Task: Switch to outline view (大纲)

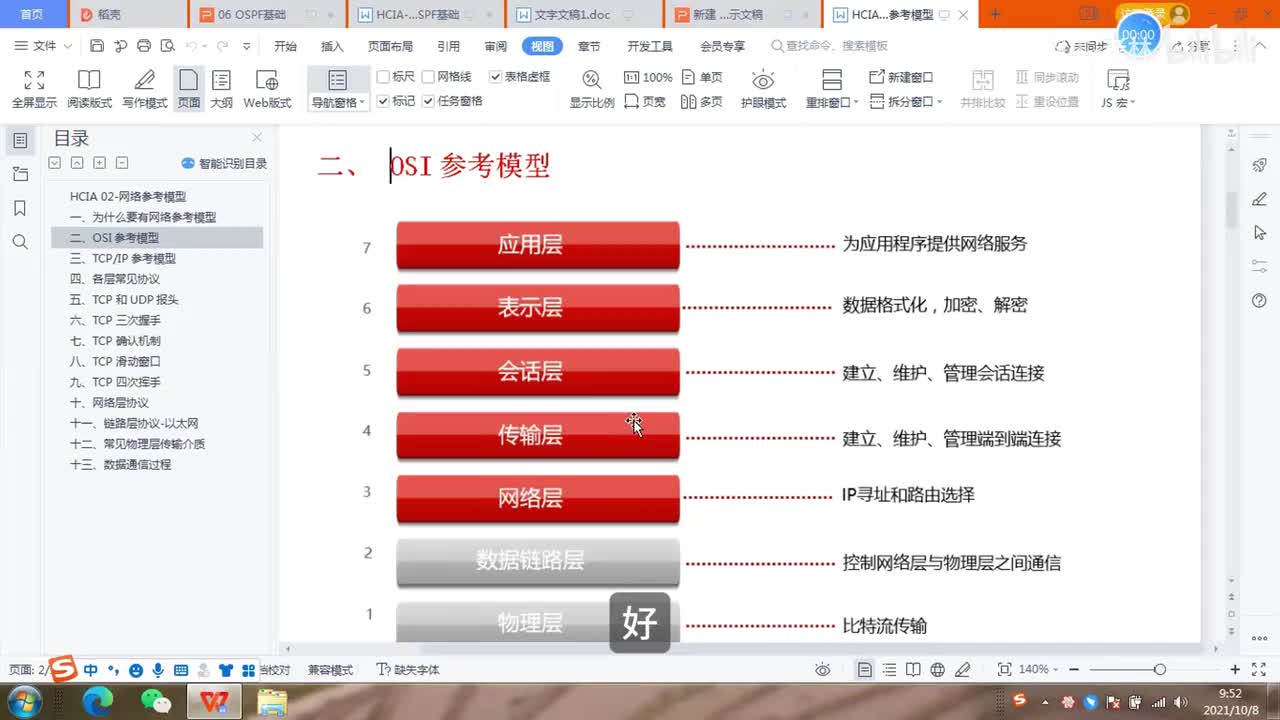Action: [x=221, y=89]
